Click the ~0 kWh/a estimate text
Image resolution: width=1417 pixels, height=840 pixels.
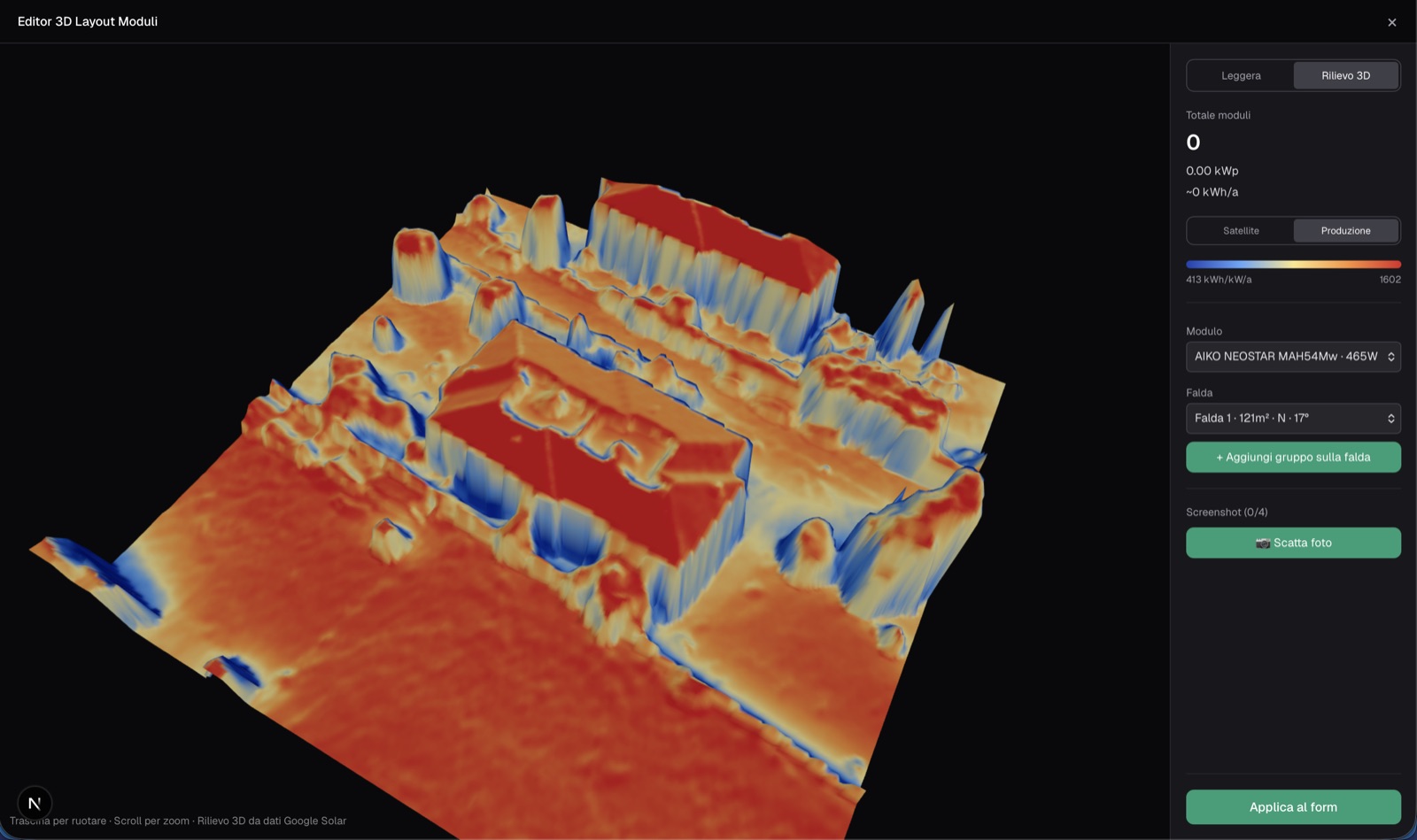(x=1212, y=192)
